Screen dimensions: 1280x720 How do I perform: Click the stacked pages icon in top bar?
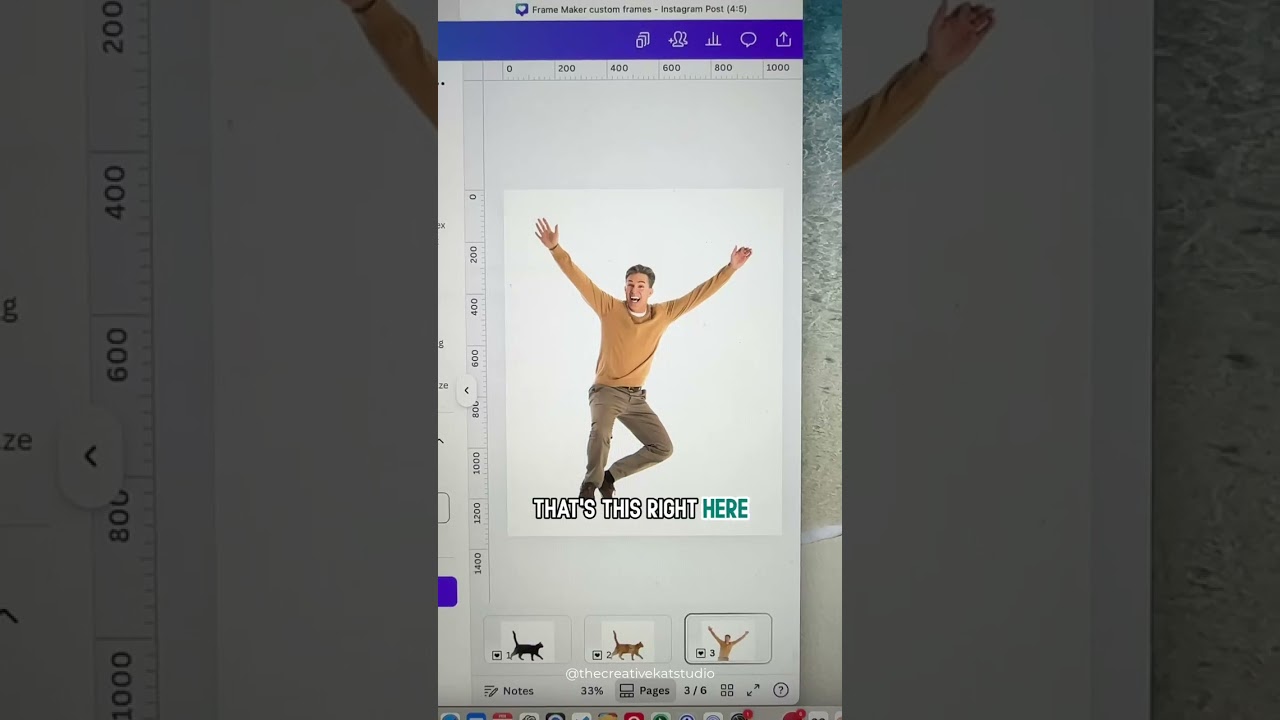click(643, 40)
